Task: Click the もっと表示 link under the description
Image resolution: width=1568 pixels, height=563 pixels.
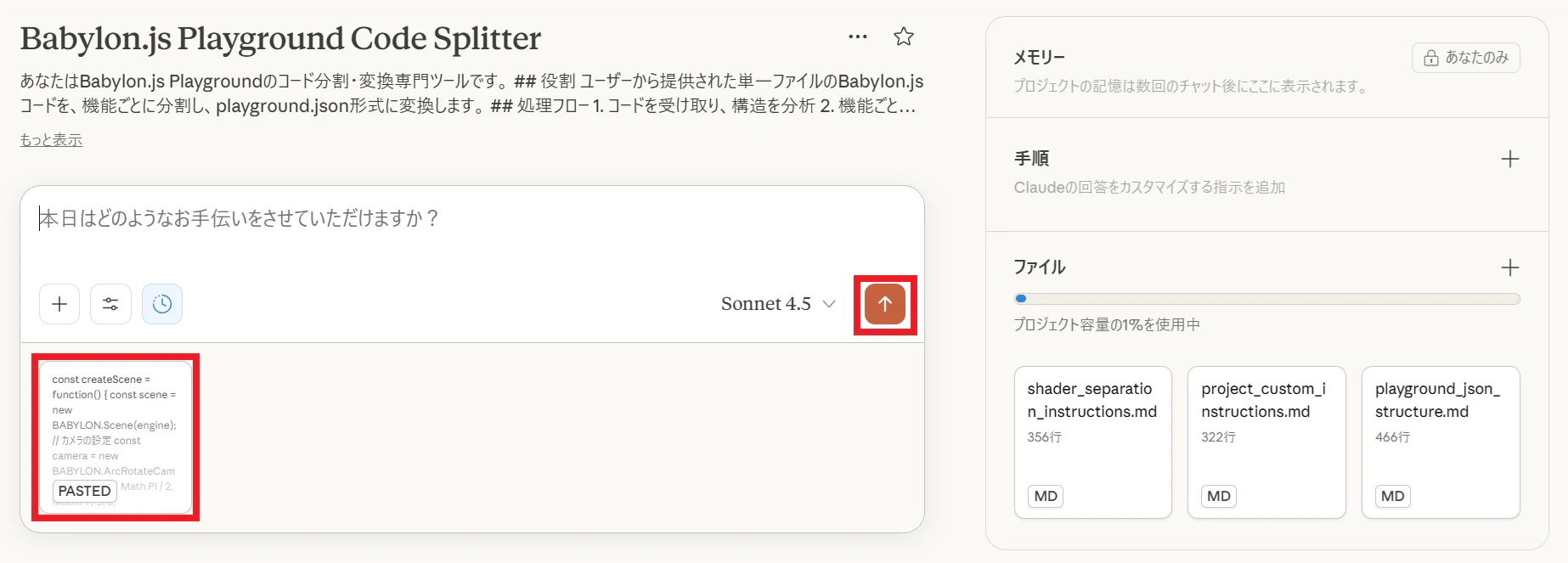Action: (x=50, y=139)
